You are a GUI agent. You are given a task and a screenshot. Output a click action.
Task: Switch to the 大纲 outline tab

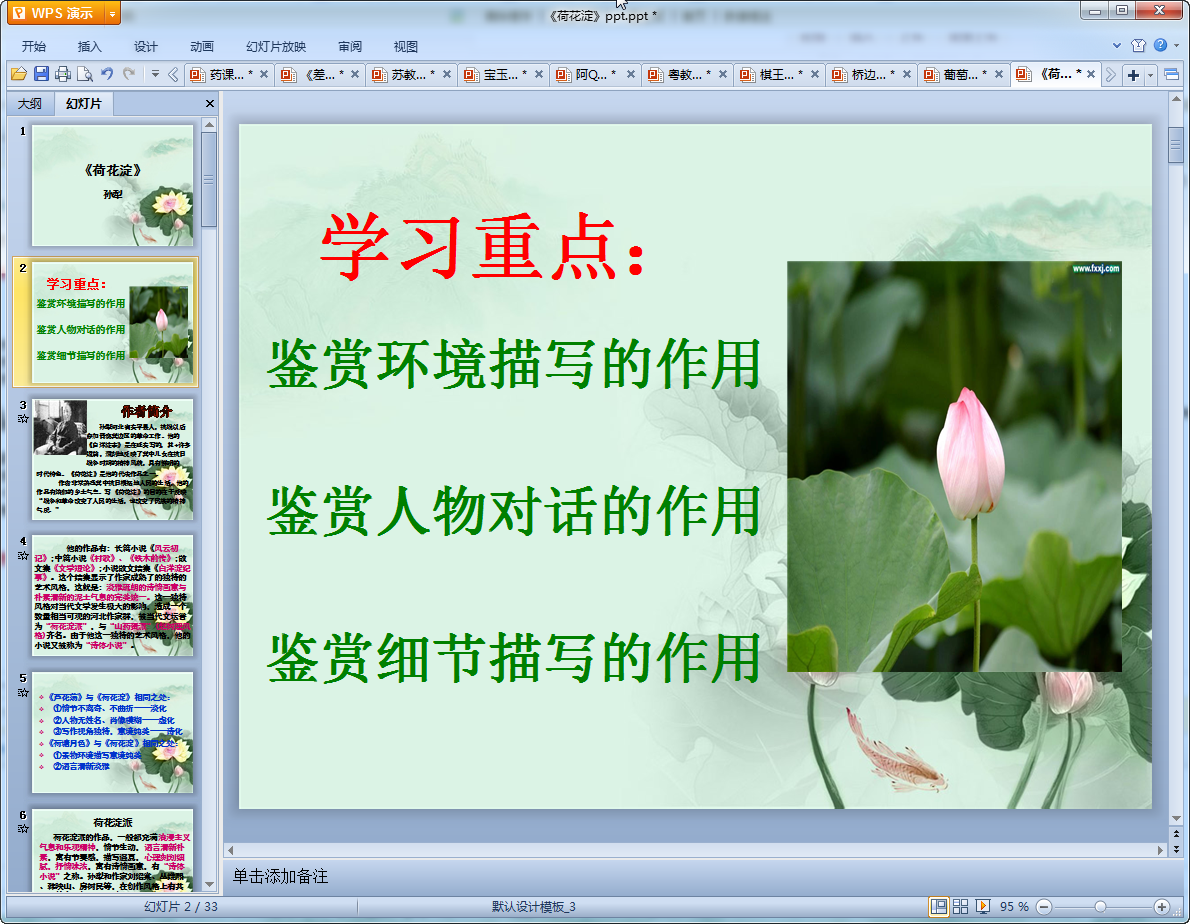click(30, 103)
